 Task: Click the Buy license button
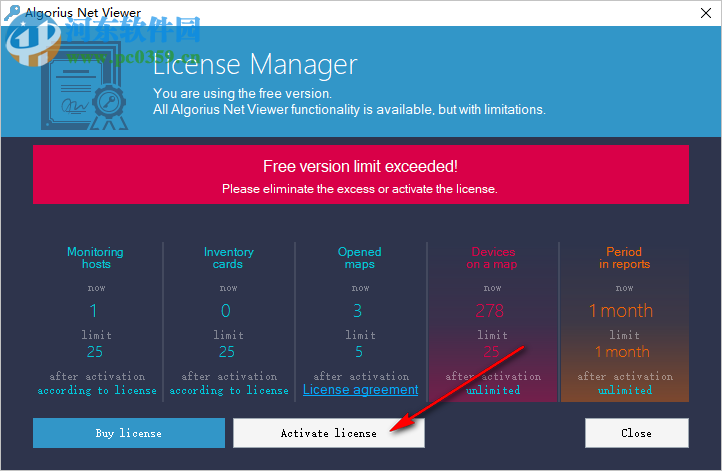[x=129, y=433]
